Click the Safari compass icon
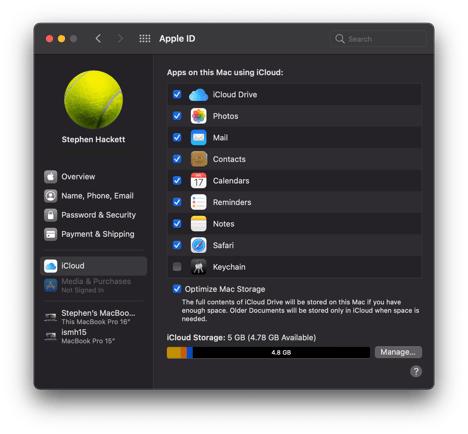This screenshot has width=468, height=434. pyautogui.click(x=198, y=245)
